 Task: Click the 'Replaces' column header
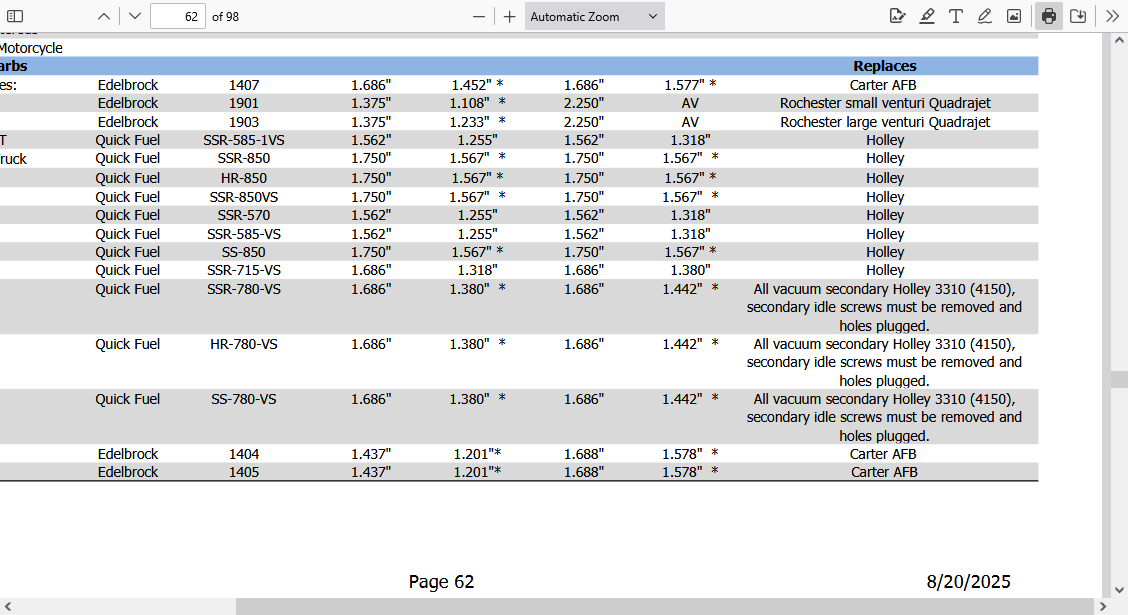[884, 66]
